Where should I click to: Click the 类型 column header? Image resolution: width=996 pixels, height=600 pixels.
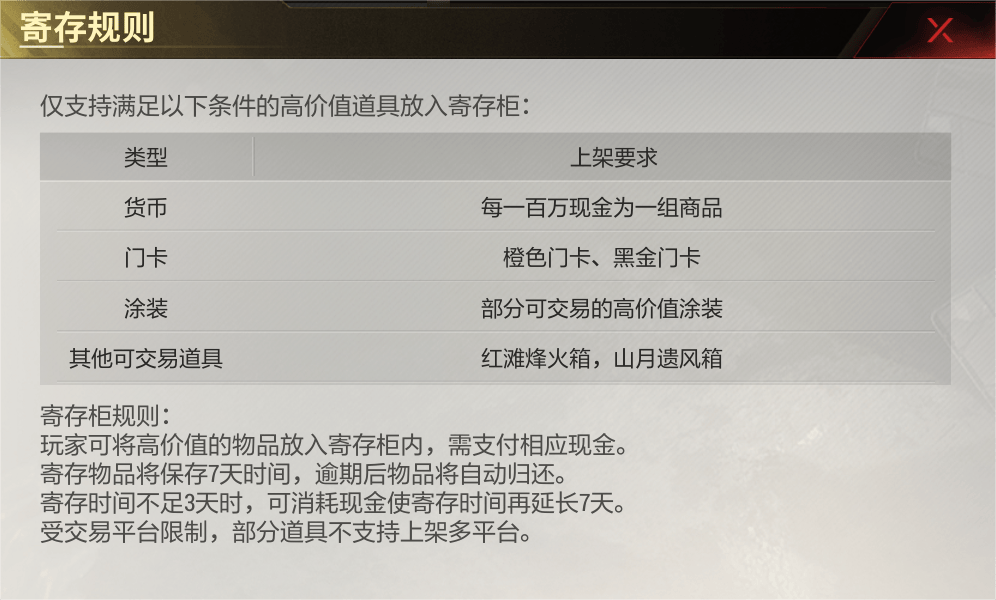(x=148, y=157)
